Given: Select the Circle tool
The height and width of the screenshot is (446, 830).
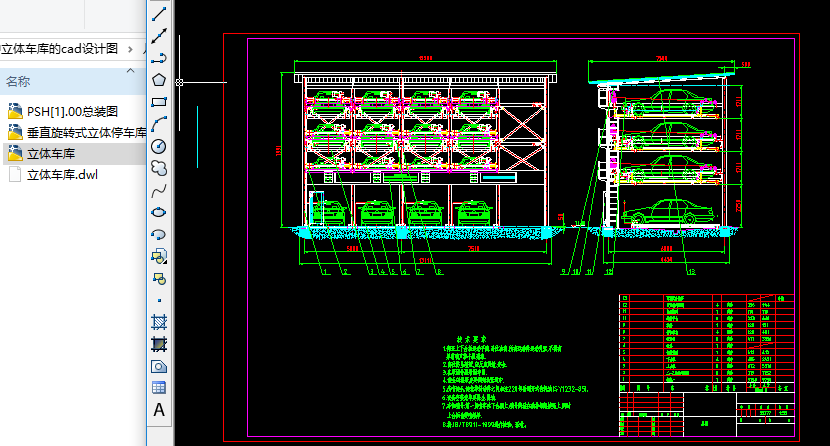Looking at the screenshot, I should click(159, 147).
